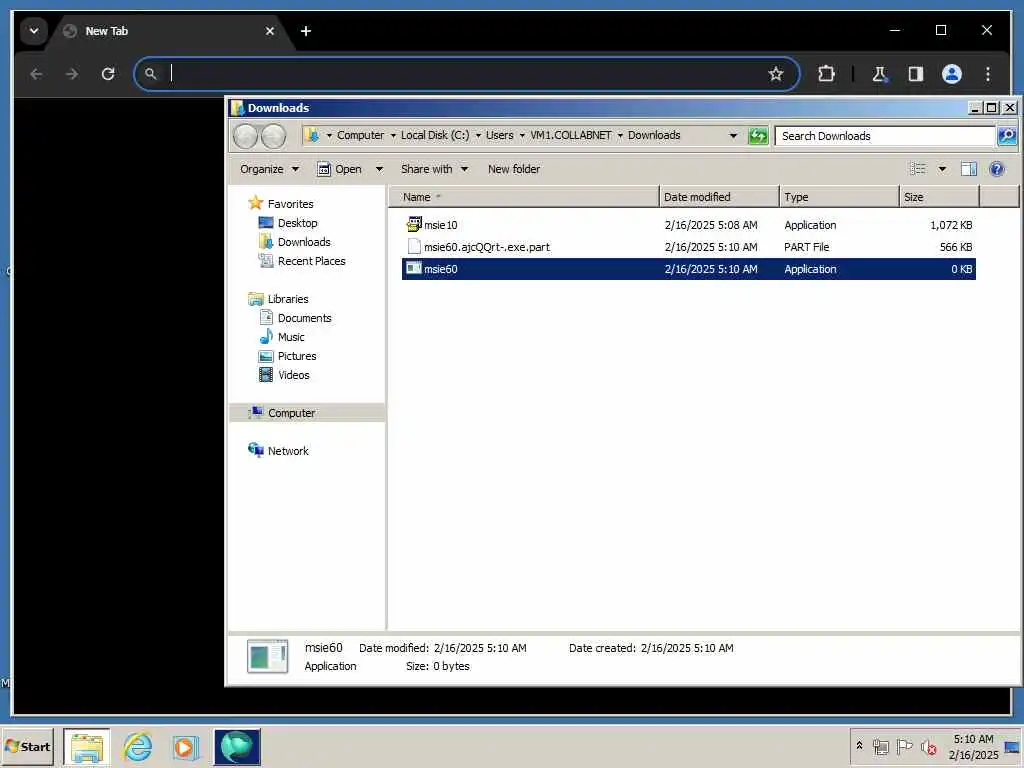The height and width of the screenshot is (768, 1024).
Task: Sort by Type column header
Action: click(839, 197)
